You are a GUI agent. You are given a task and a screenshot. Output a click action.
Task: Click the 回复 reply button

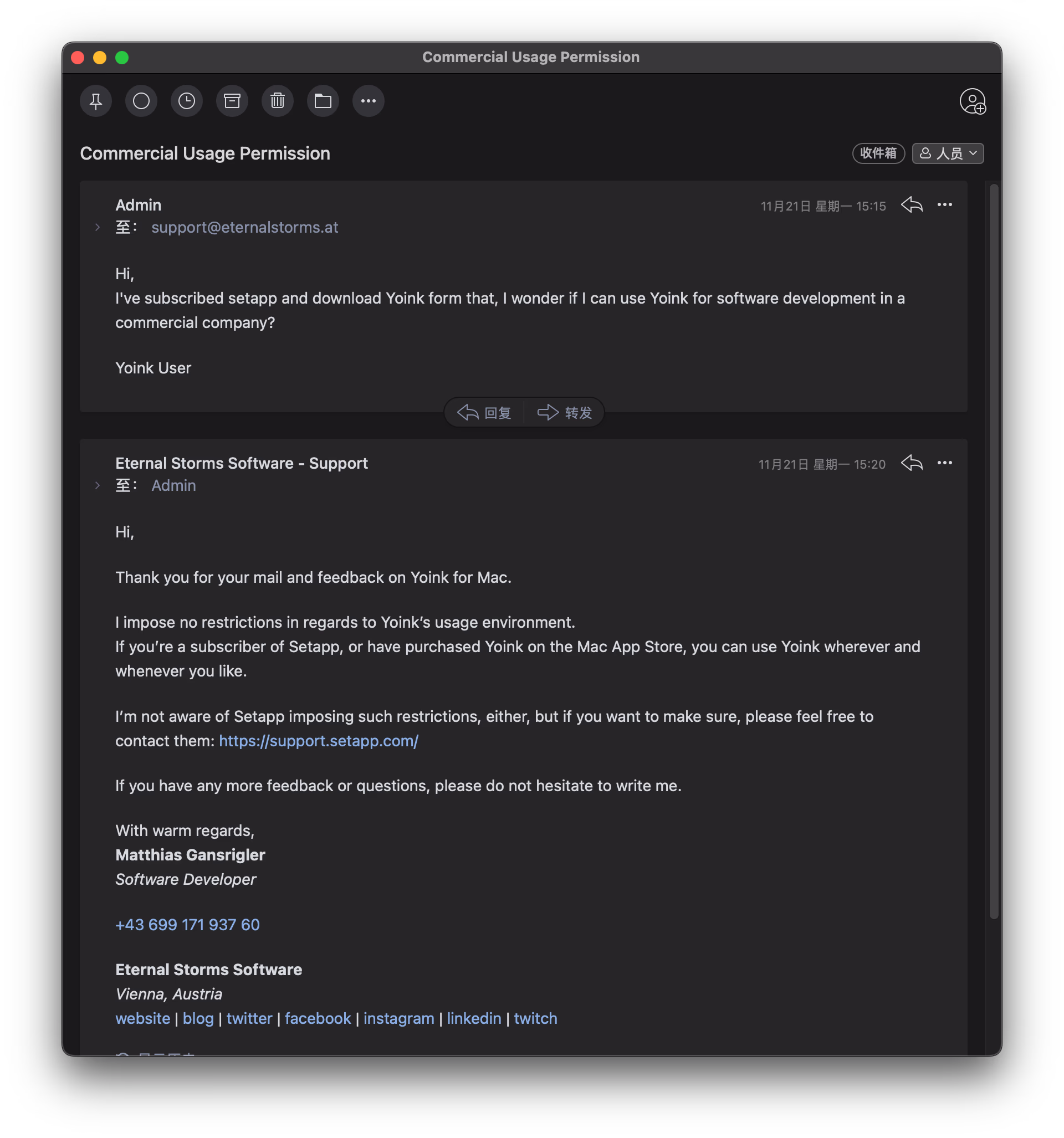[x=484, y=413]
